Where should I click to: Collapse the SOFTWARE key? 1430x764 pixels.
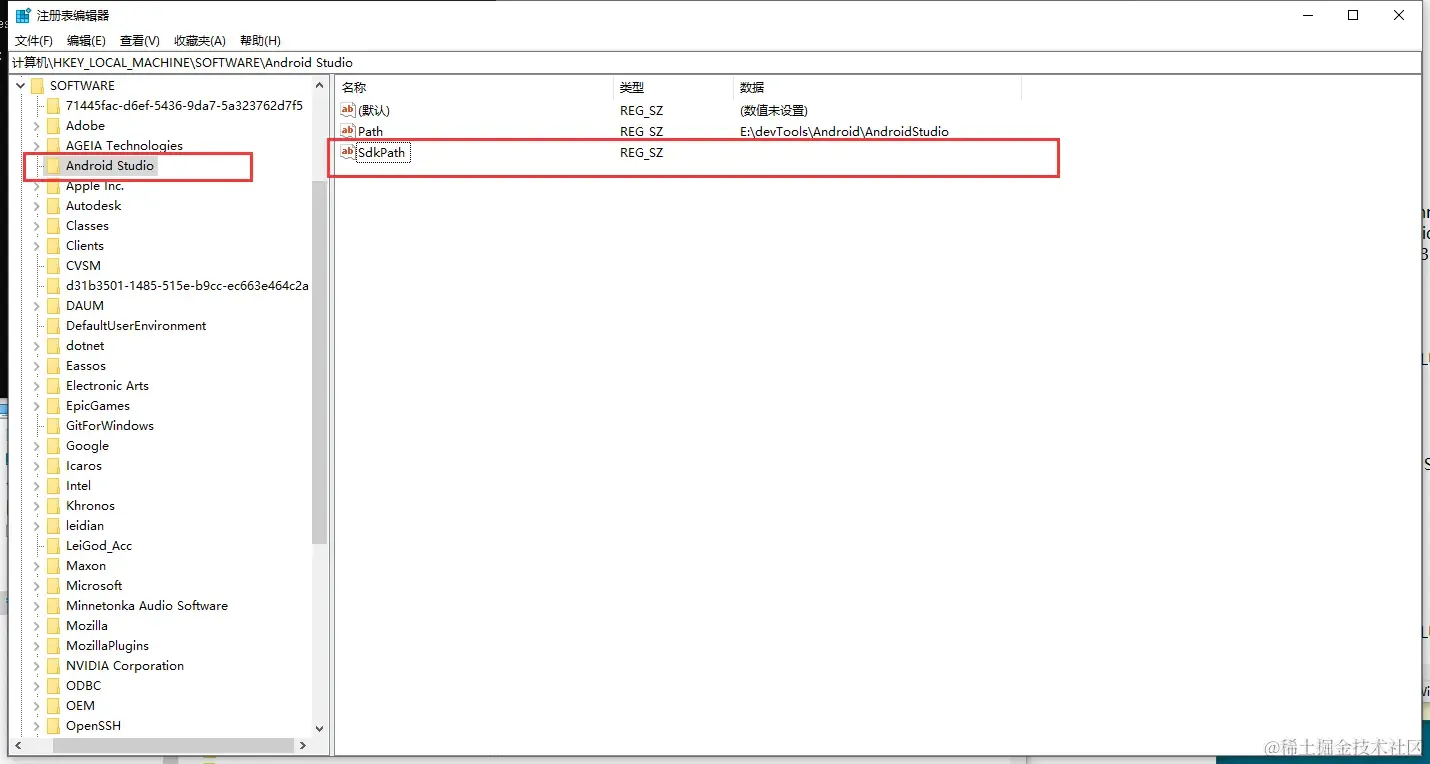pos(20,86)
